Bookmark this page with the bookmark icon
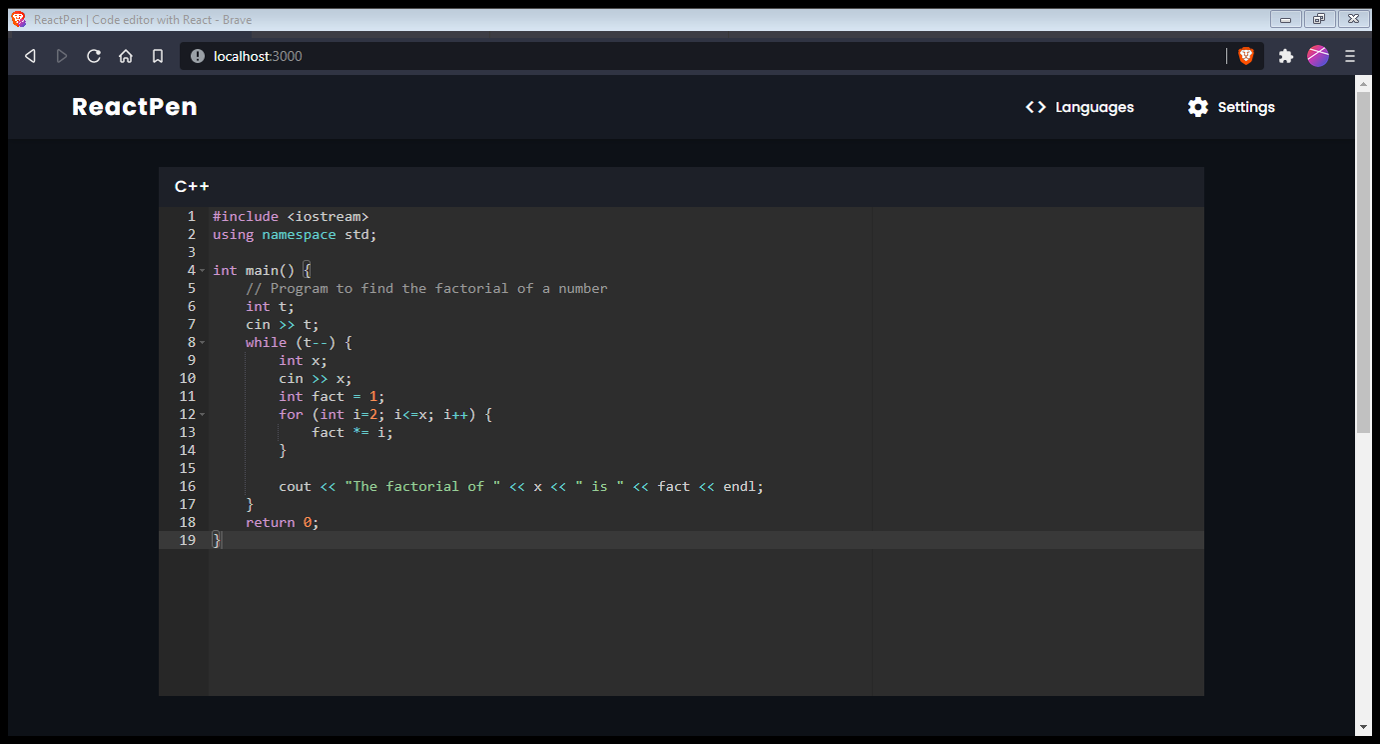This screenshot has width=1380, height=744. click(x=158, y=56)
